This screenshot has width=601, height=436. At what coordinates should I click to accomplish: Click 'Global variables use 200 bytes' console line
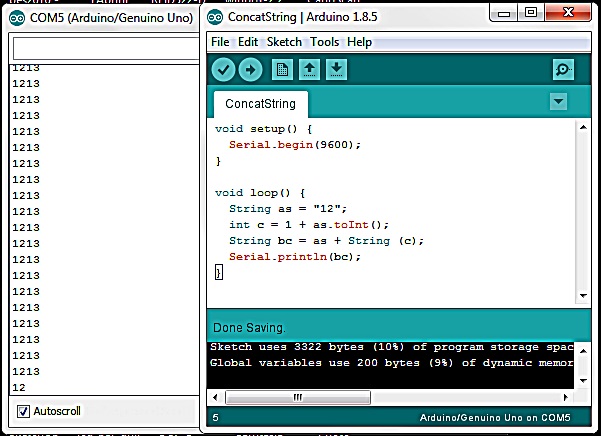point(391,363)
